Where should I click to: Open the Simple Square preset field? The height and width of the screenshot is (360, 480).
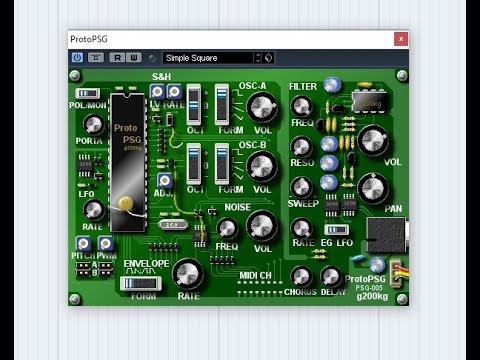click(x=208, y=58)
